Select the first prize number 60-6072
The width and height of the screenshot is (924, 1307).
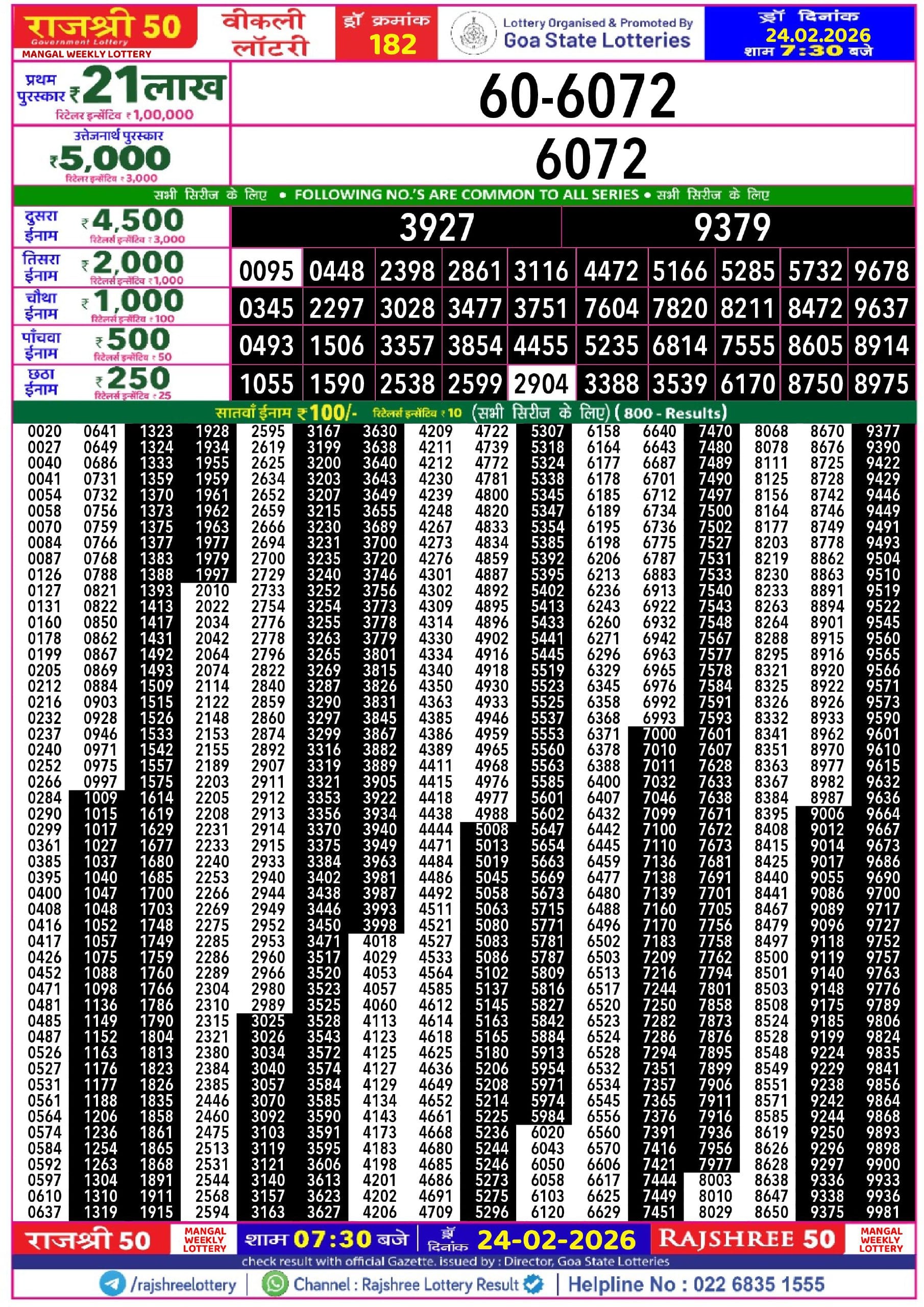(x=577, y=95)
